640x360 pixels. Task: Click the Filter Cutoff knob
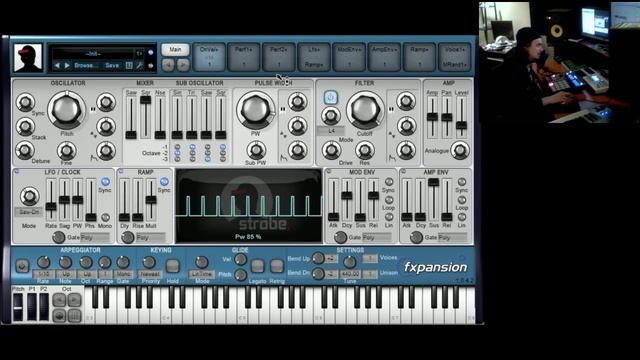tap(365, 109)
